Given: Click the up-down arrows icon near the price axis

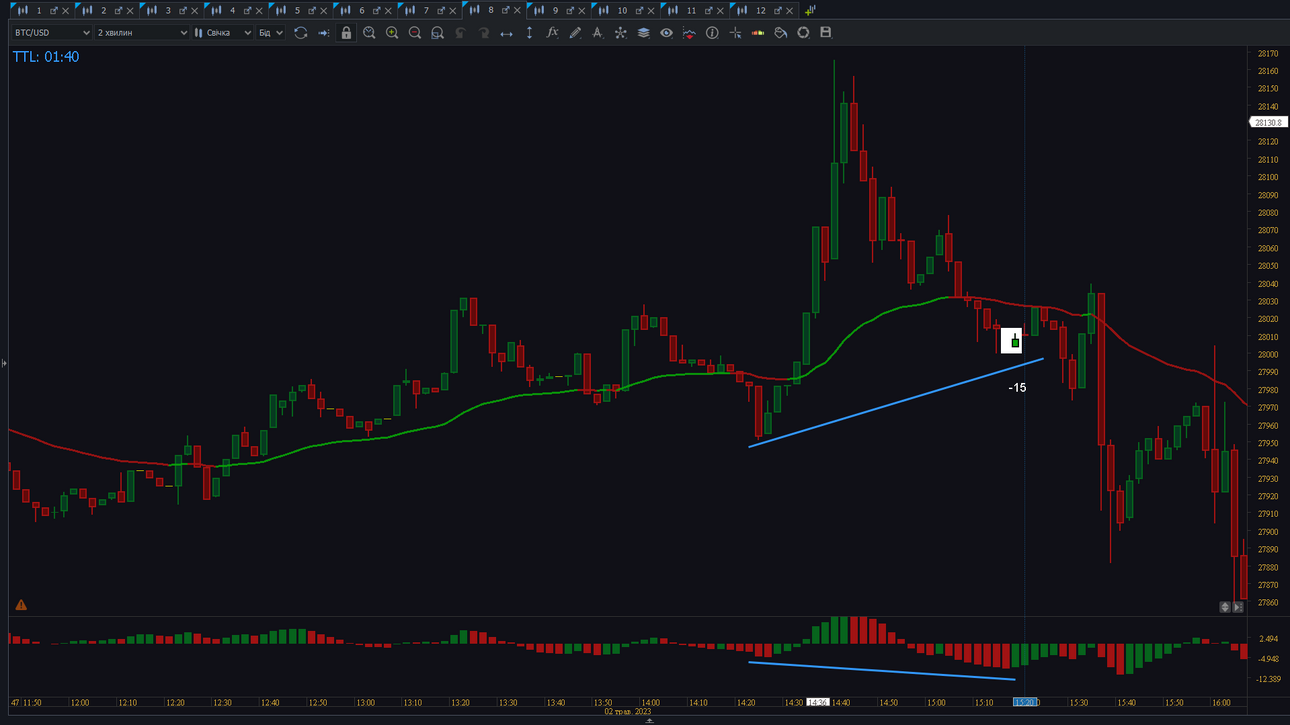Looking at the screenshot, I should (1225, 607).
